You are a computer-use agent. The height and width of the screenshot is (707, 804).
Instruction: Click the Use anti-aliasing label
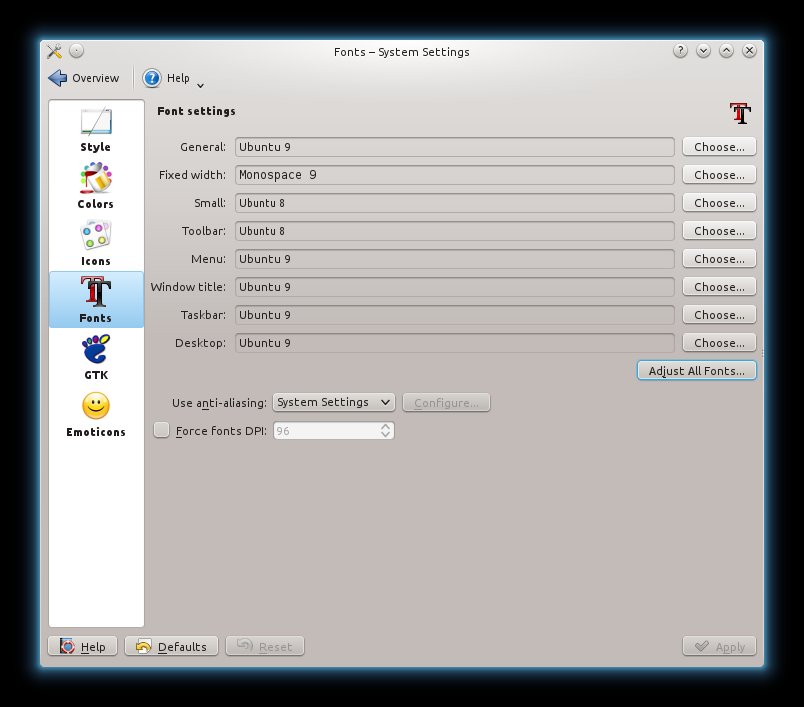click(219, 403)
